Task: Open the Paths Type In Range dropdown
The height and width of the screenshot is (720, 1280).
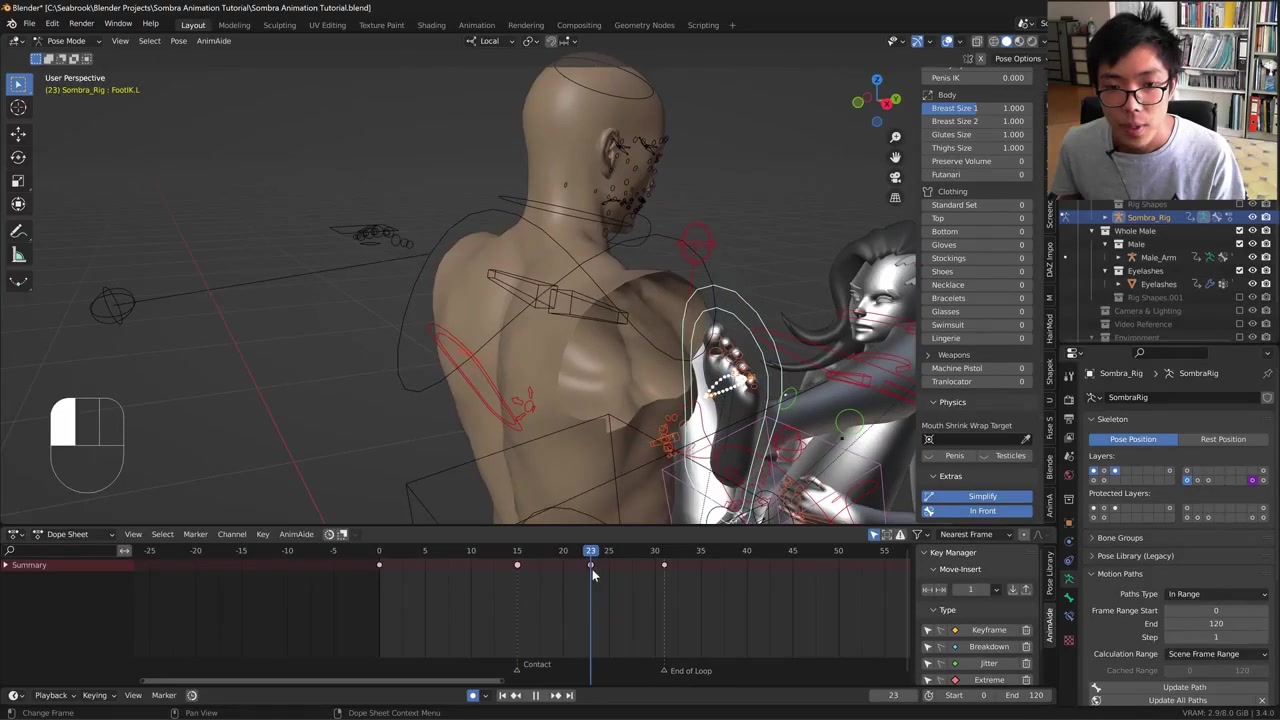Action: click(x=1216, y=594)
